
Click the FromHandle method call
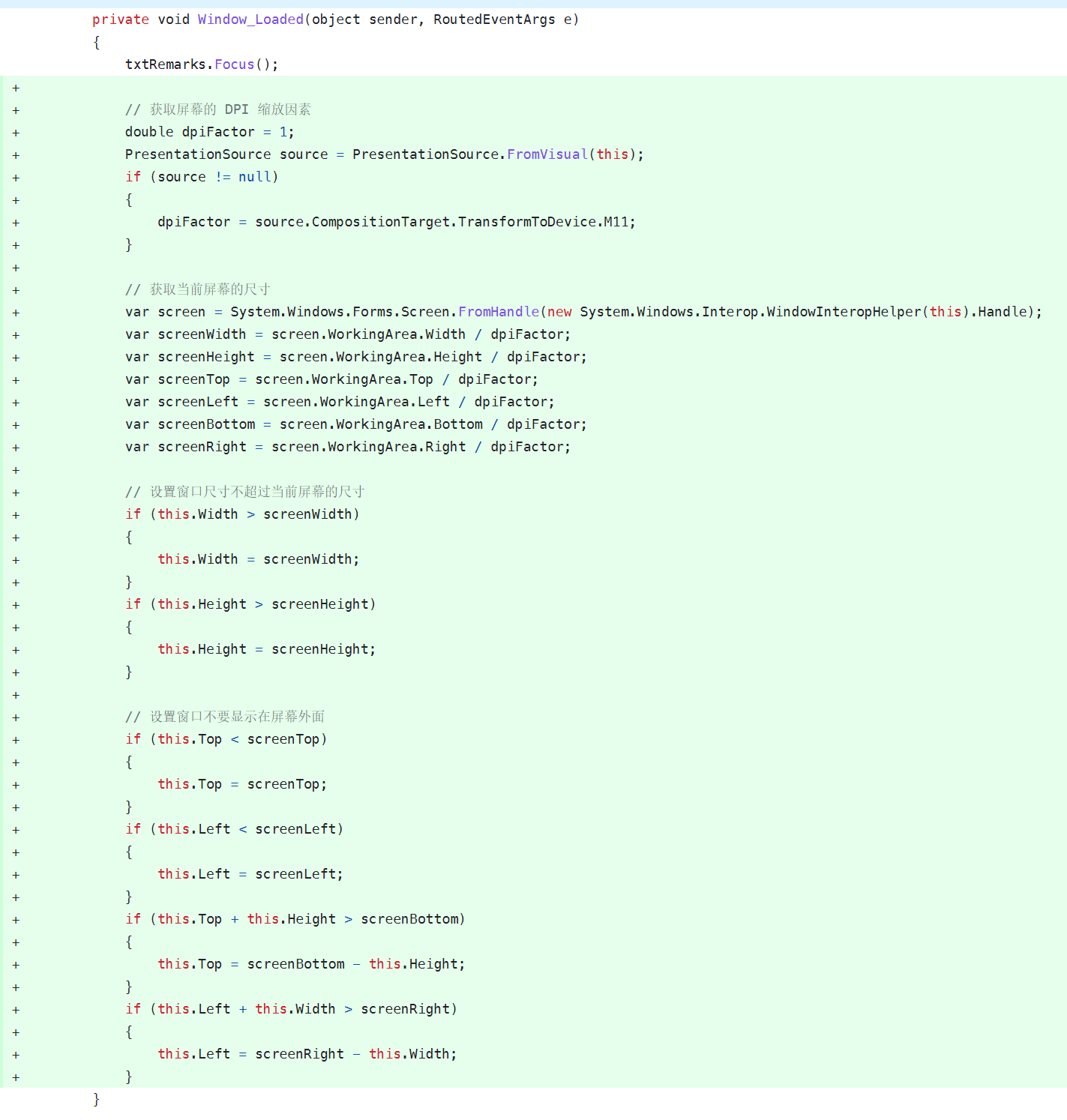click(x=499, y=312)
